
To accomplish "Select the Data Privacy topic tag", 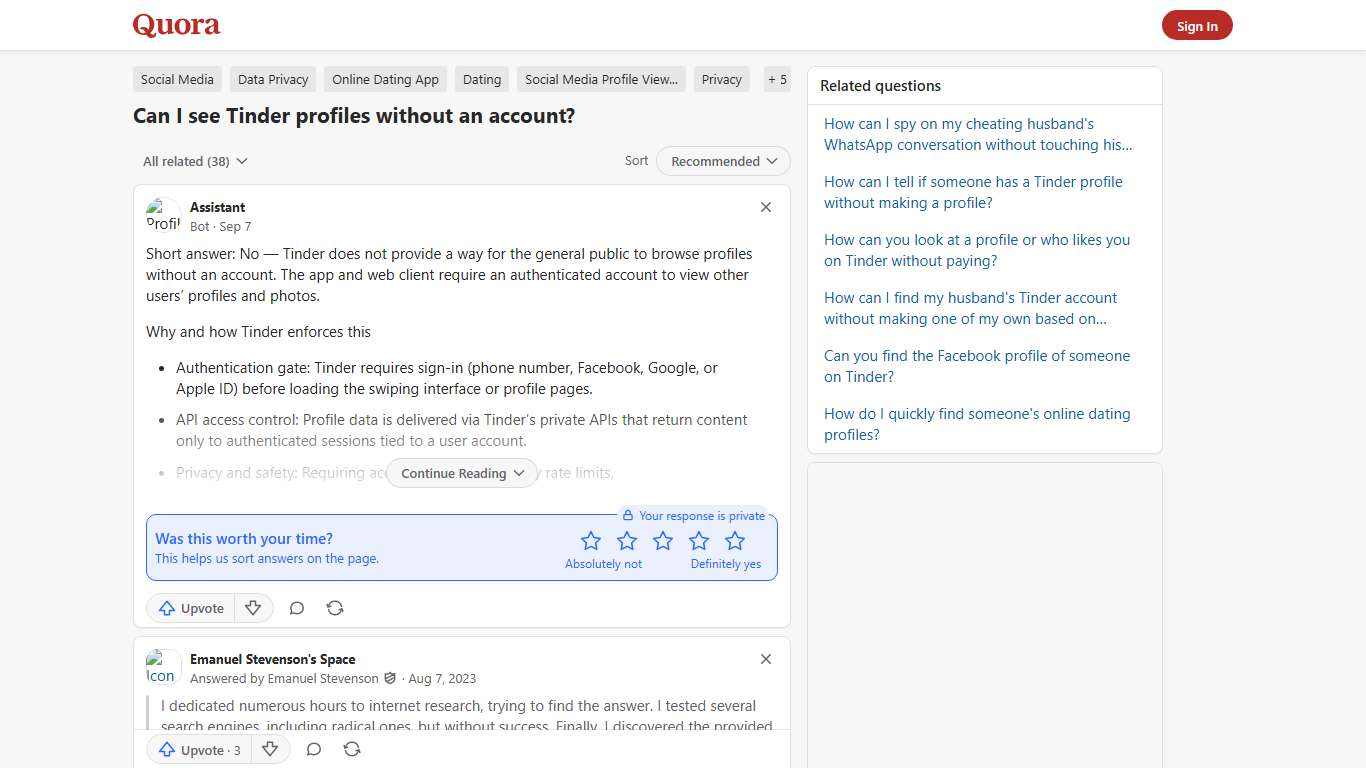I will pyautogui.click(x=272, y=79).
